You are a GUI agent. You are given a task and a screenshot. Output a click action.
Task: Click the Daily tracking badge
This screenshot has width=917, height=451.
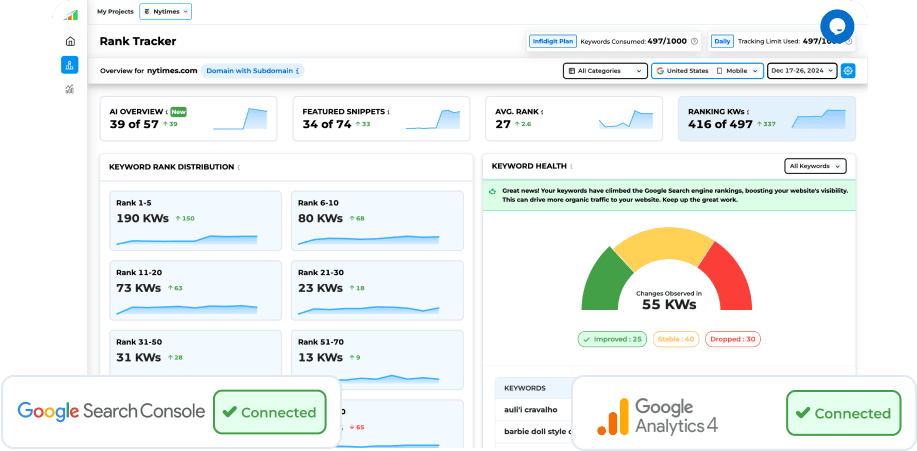[722, 42]
